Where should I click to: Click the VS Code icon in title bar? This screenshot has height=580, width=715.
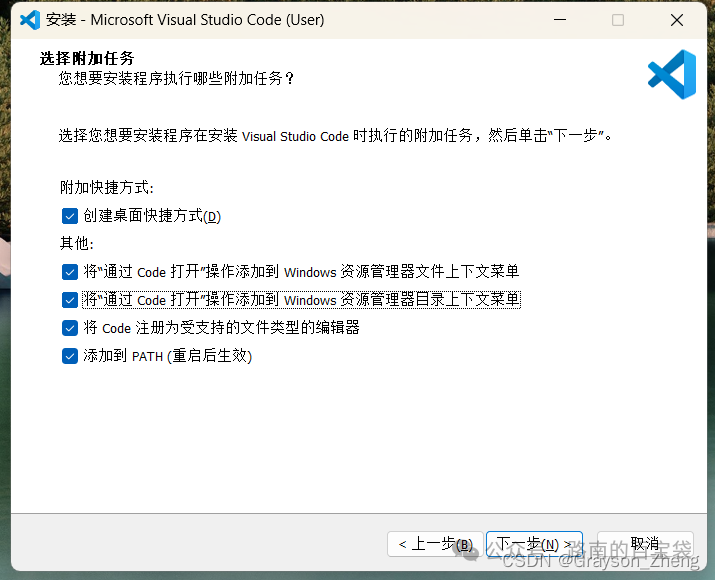pos(30,20)
